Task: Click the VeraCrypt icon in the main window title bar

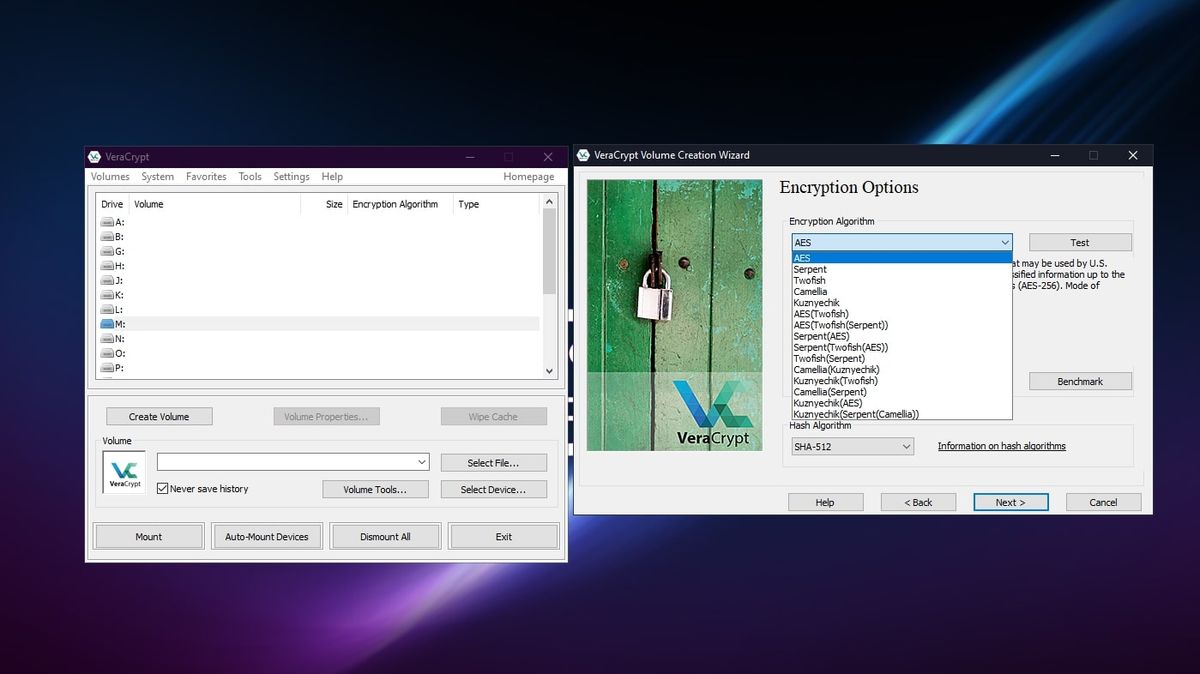Action: [x=93, y=156]
